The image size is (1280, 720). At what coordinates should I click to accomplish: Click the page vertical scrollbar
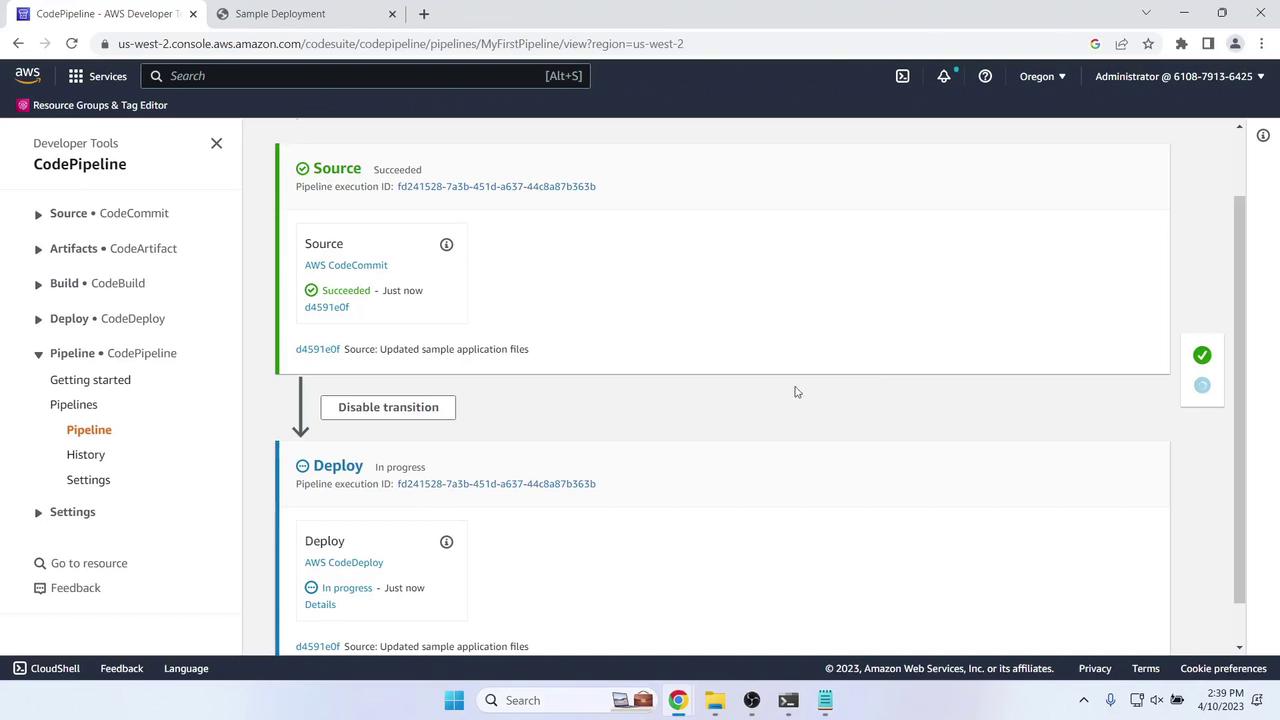pos(1240,398)
